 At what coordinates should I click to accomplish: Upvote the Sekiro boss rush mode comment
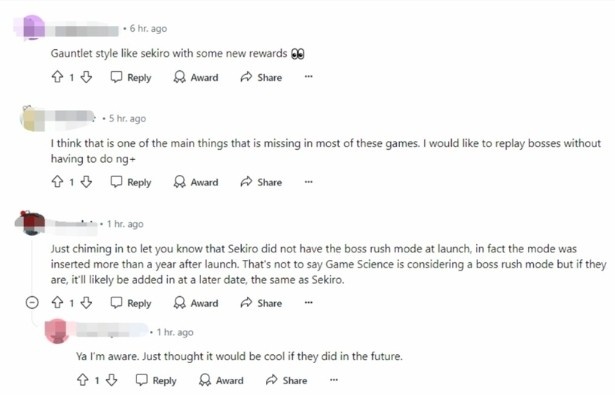click(x=58, y=302)
